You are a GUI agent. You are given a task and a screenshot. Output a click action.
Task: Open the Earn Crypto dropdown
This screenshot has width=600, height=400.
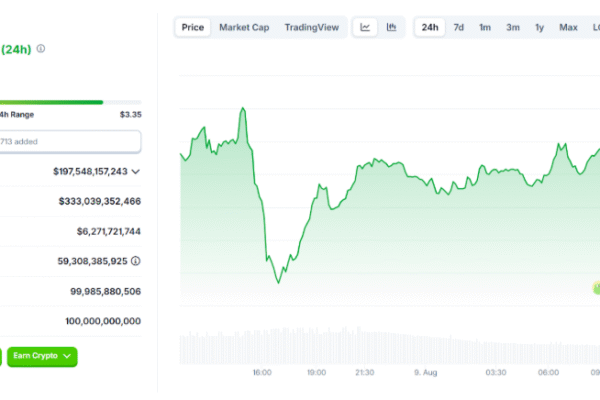tap(42, 355)
